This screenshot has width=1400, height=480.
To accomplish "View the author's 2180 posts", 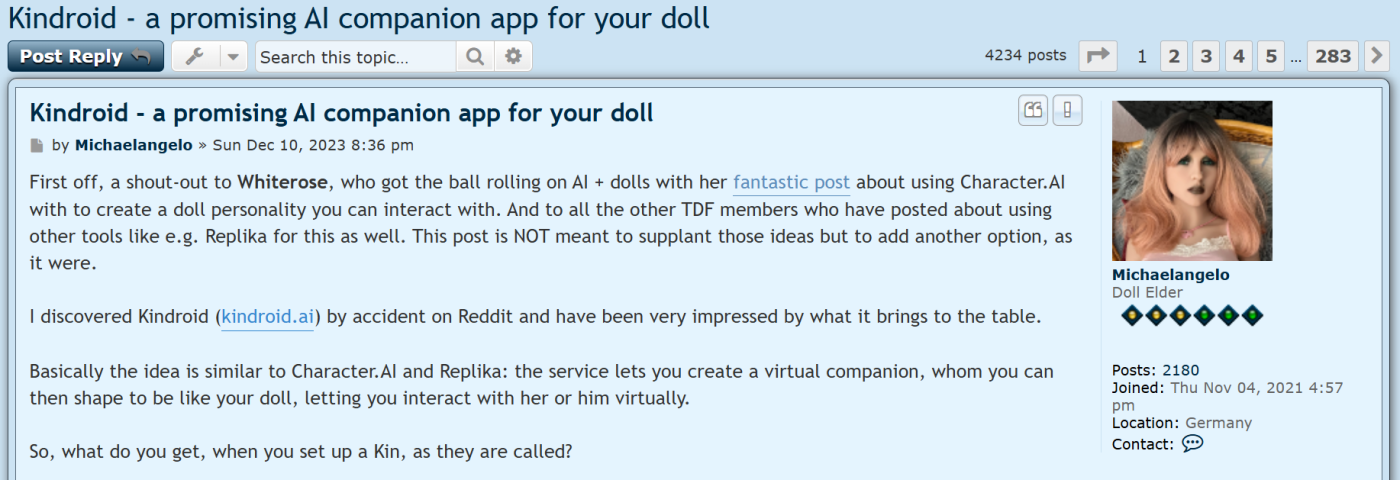I will click(x=1181, y=370).
